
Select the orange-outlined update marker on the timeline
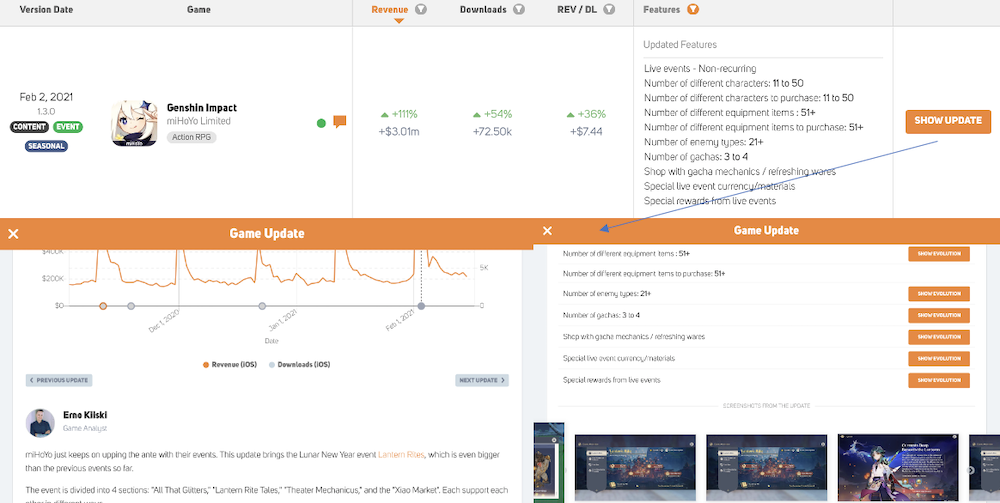(x=103, y=306)
